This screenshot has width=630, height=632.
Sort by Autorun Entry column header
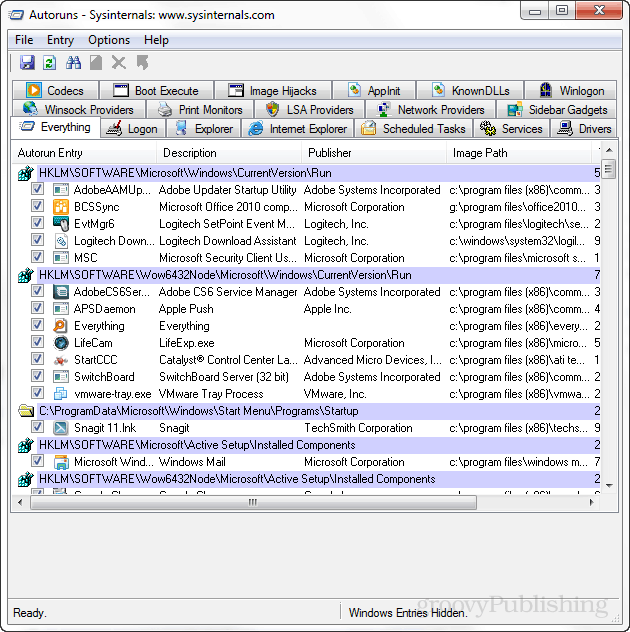pyautogui.click(x=83, y=153)
